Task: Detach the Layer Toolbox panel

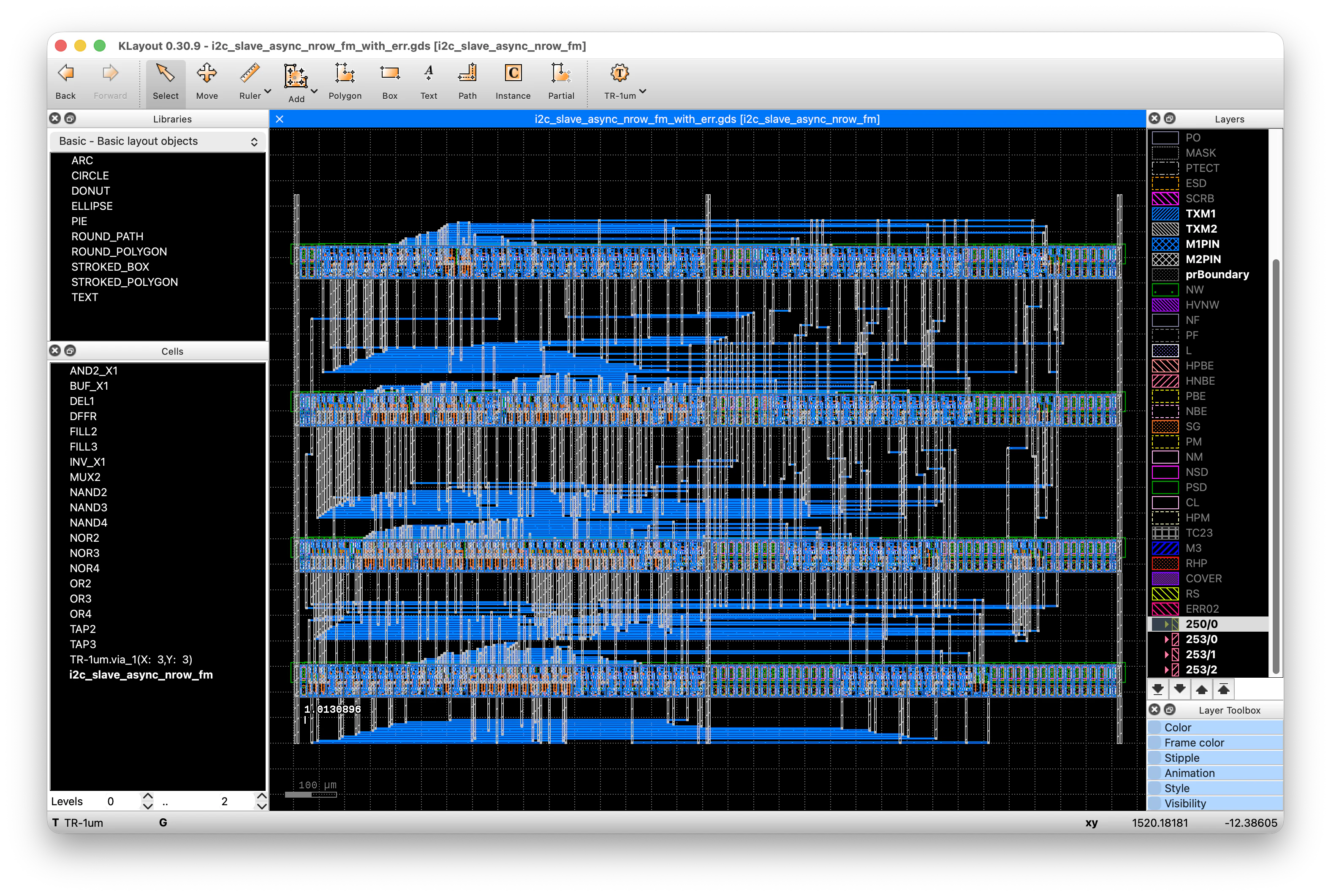Action: [x=1170, y=709]
